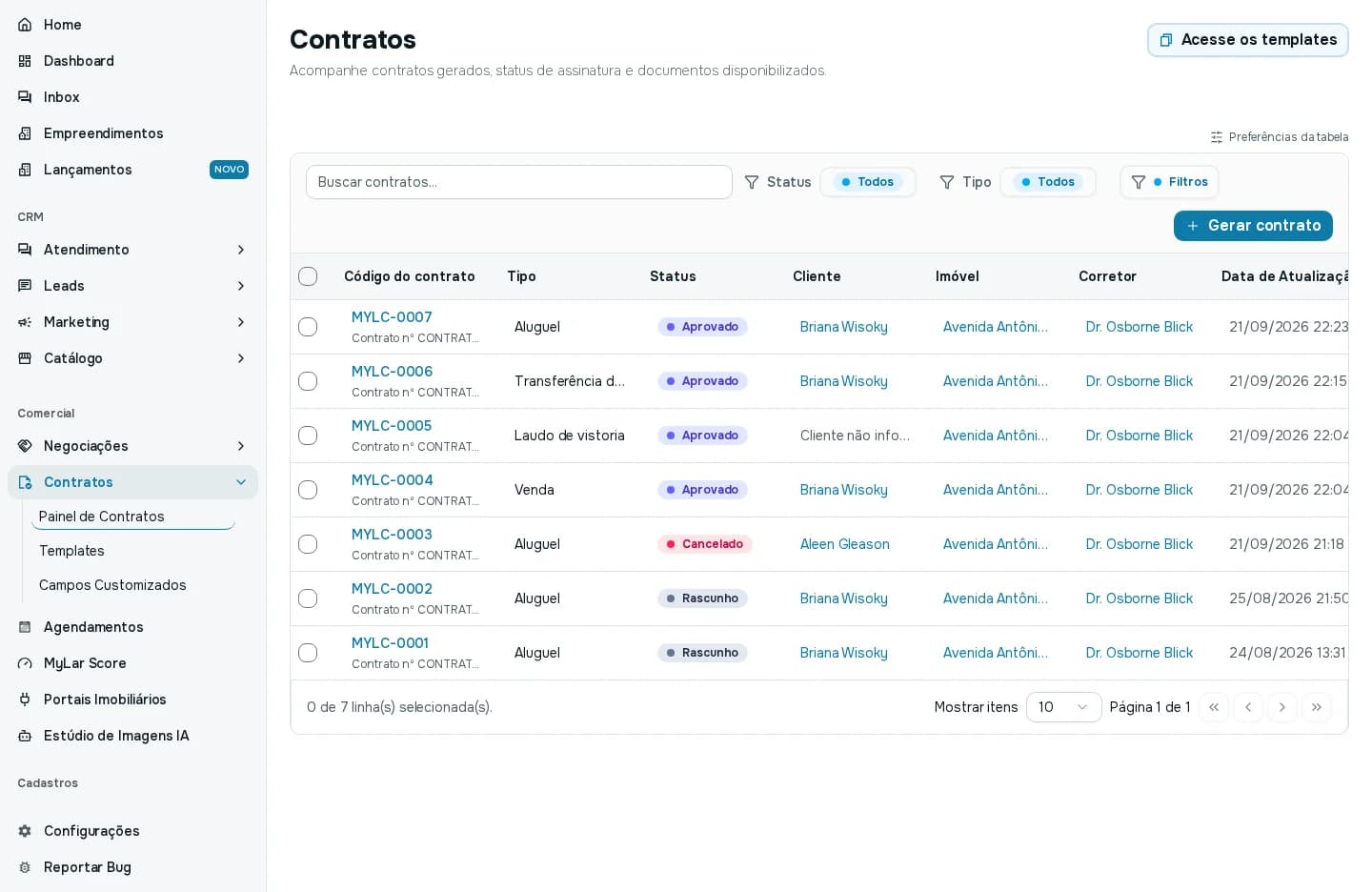This screenshot has width=1372, height=892.
Task: Open Painel de Contratos submenu item
Action: tap(133, 517)
